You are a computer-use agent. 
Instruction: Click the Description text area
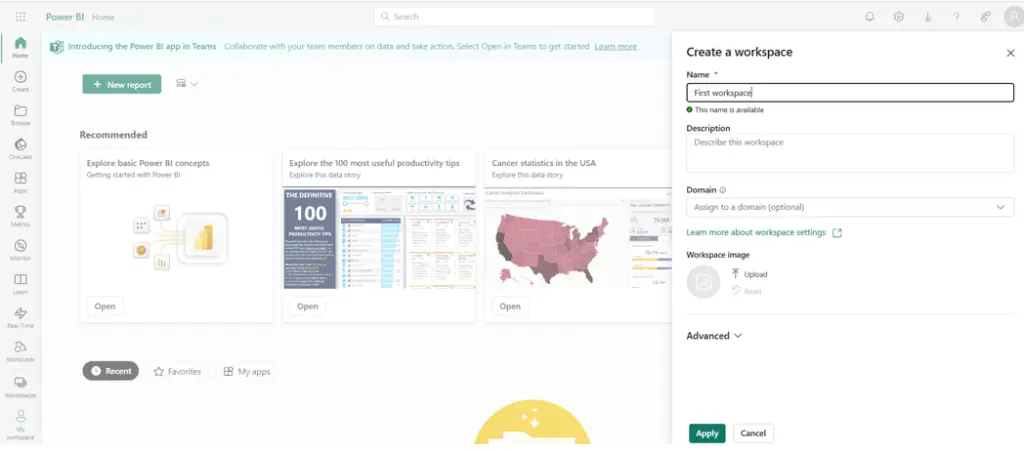pyautogui.click(x=850, y=153)
